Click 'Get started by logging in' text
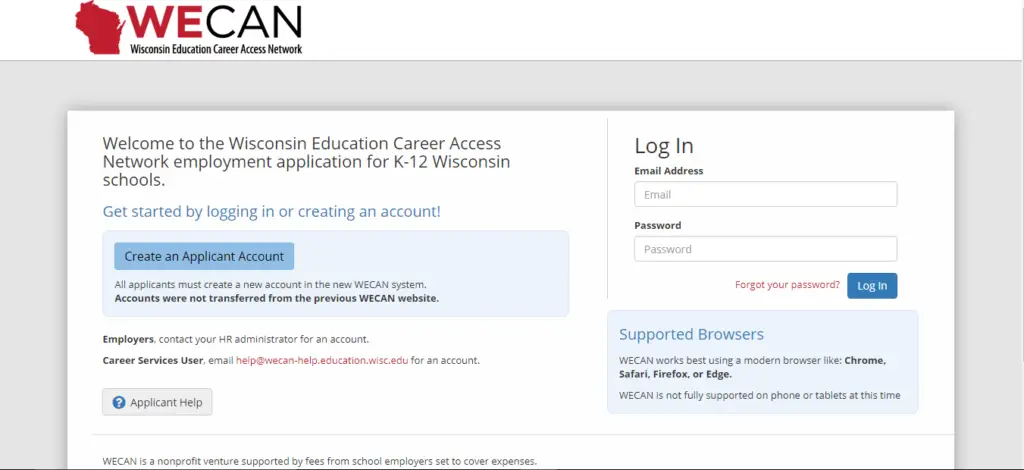The height and width of the screenshot is (470, 1024). tap(272, 212)
